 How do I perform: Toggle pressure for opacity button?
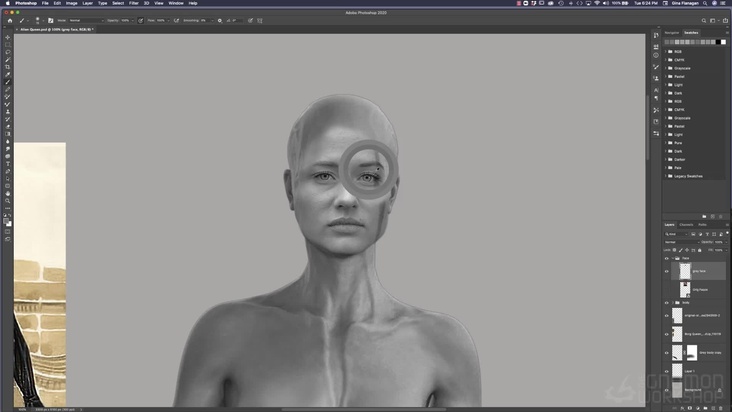(x=141, y=21)
